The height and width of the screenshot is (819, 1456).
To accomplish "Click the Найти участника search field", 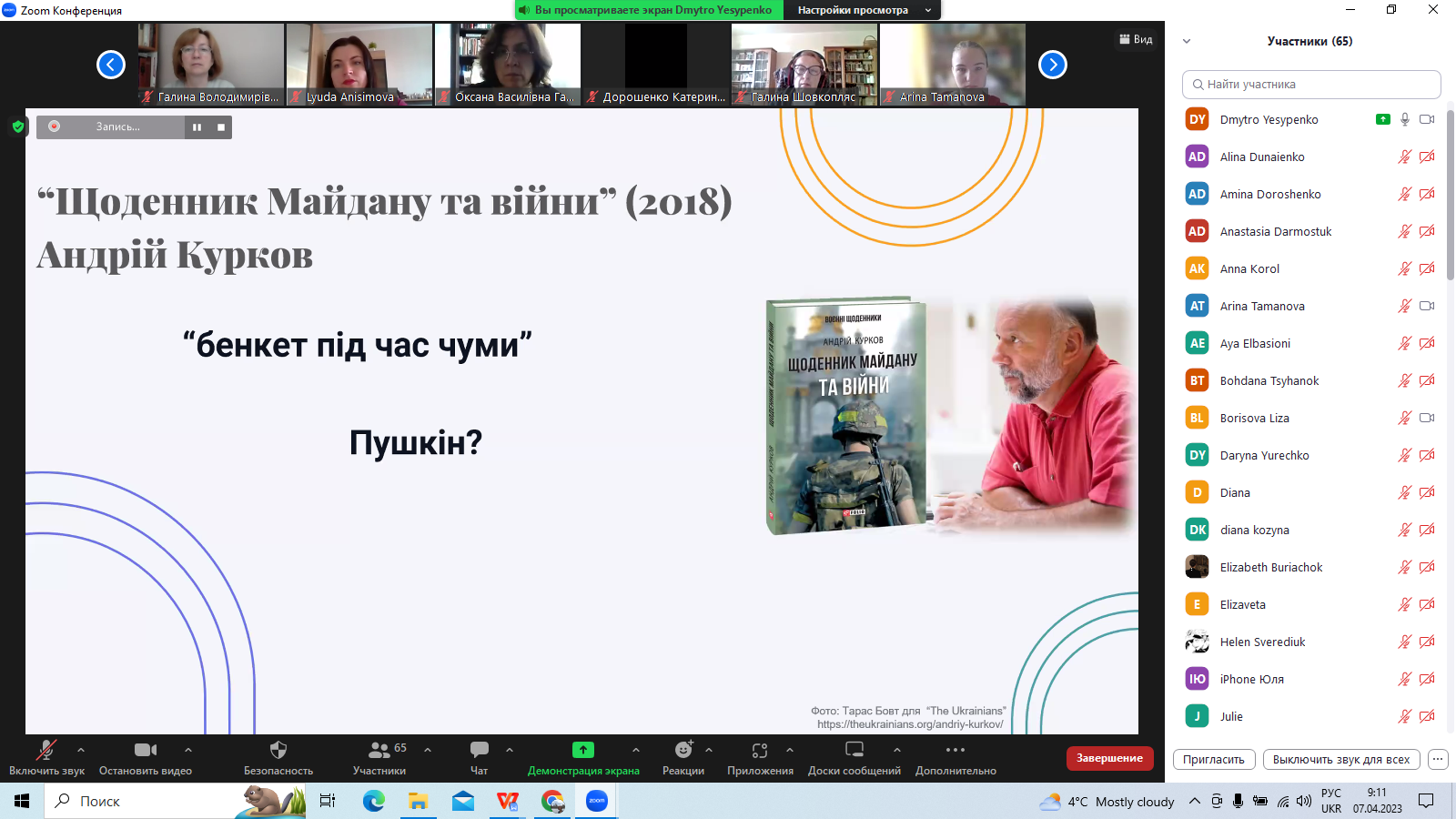I will 1311,85.
